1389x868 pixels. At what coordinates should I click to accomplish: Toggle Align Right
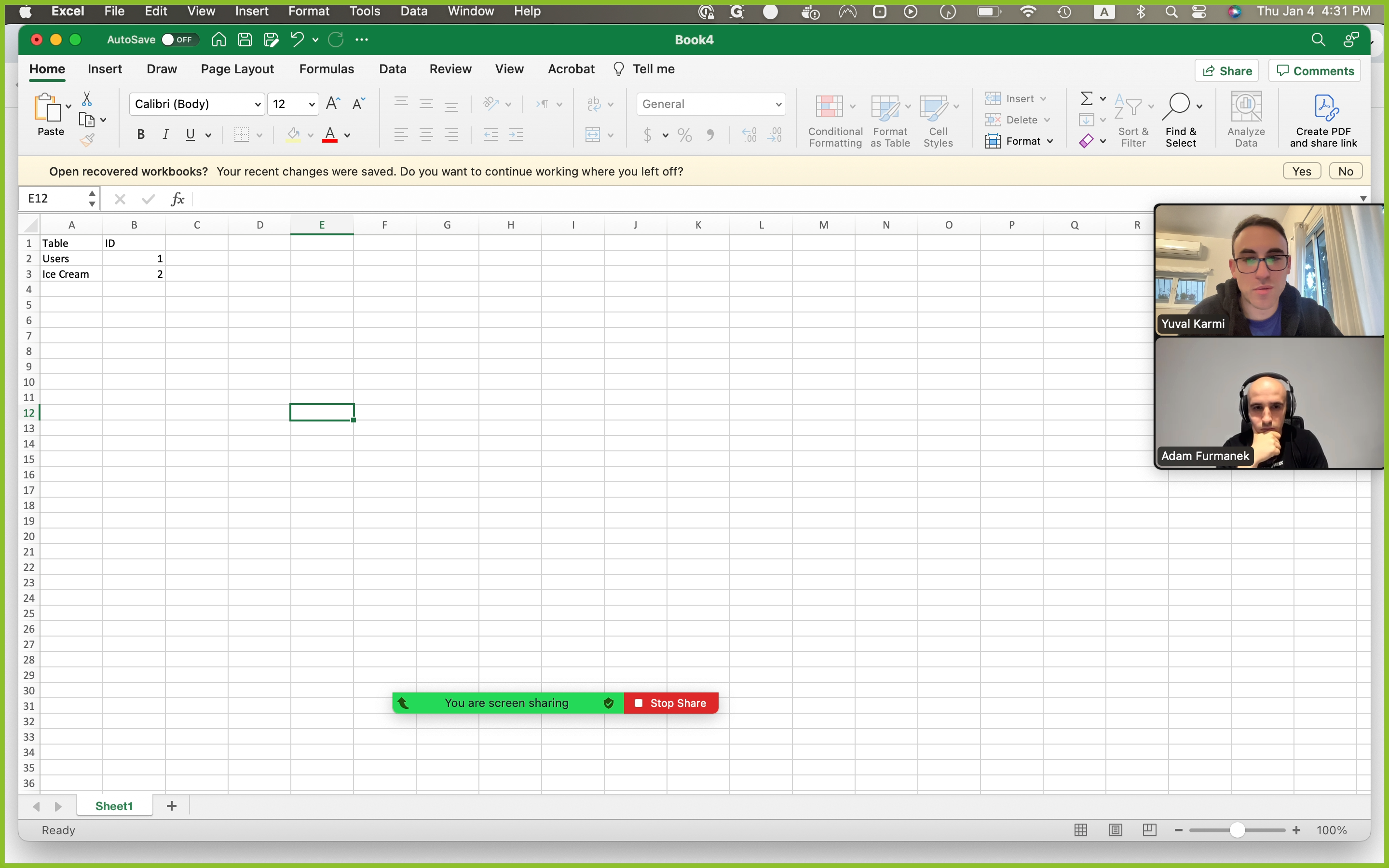coord(452,136)
